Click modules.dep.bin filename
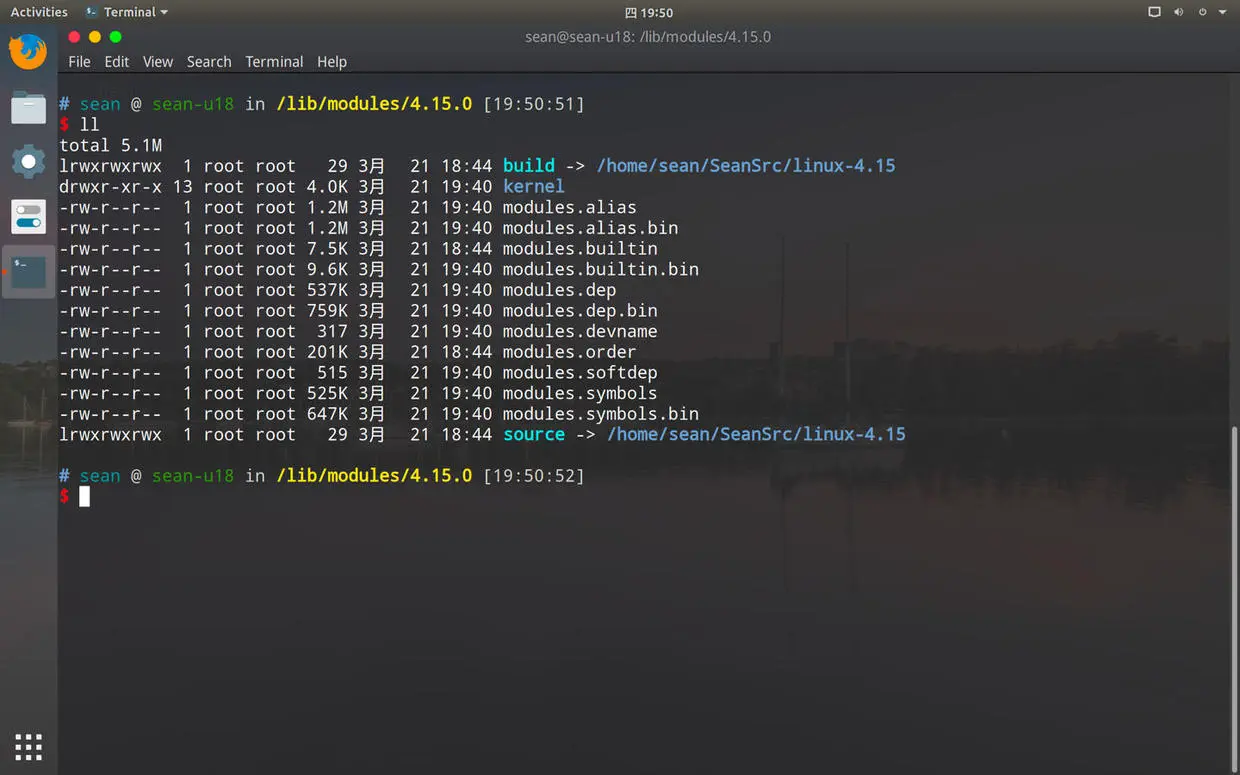The height and width of the screenshot is (775, 1240). pyautogui.click(x=580, y=310)
